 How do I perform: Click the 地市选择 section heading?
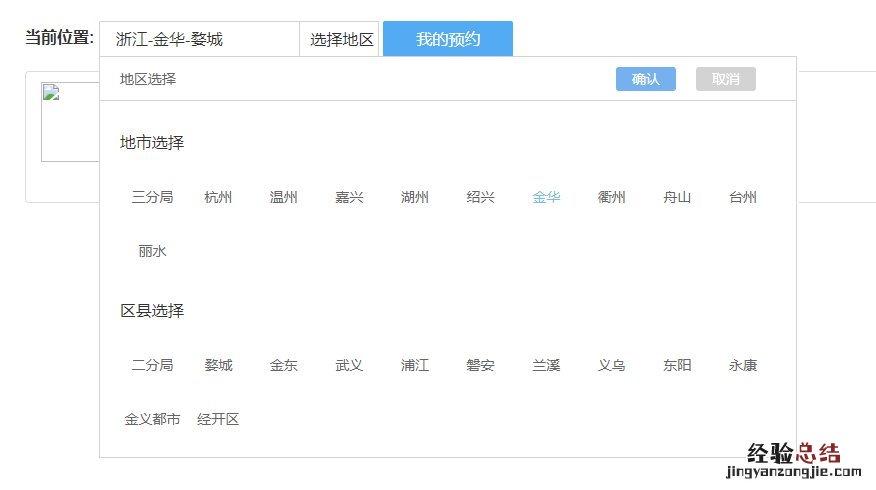click(152, 142)
